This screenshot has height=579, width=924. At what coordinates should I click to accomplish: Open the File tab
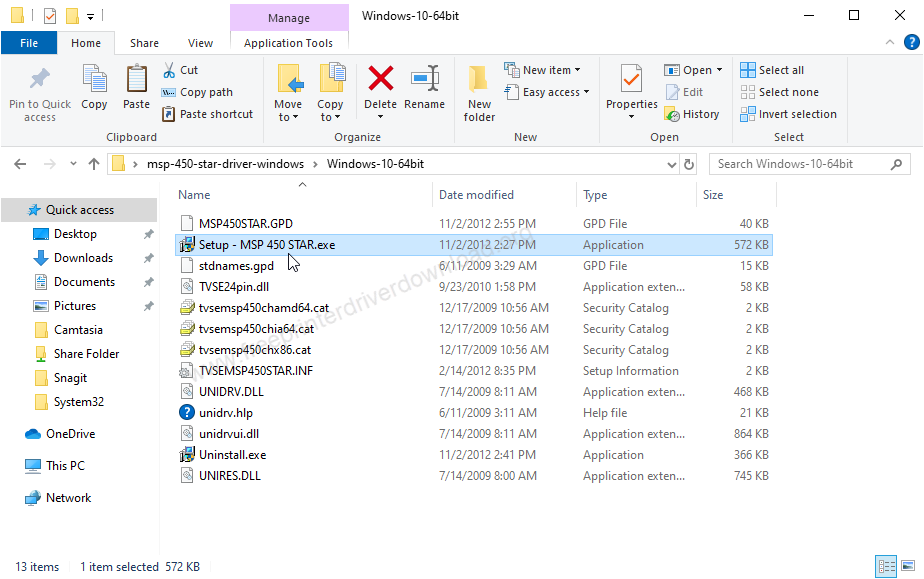point(29,43)
